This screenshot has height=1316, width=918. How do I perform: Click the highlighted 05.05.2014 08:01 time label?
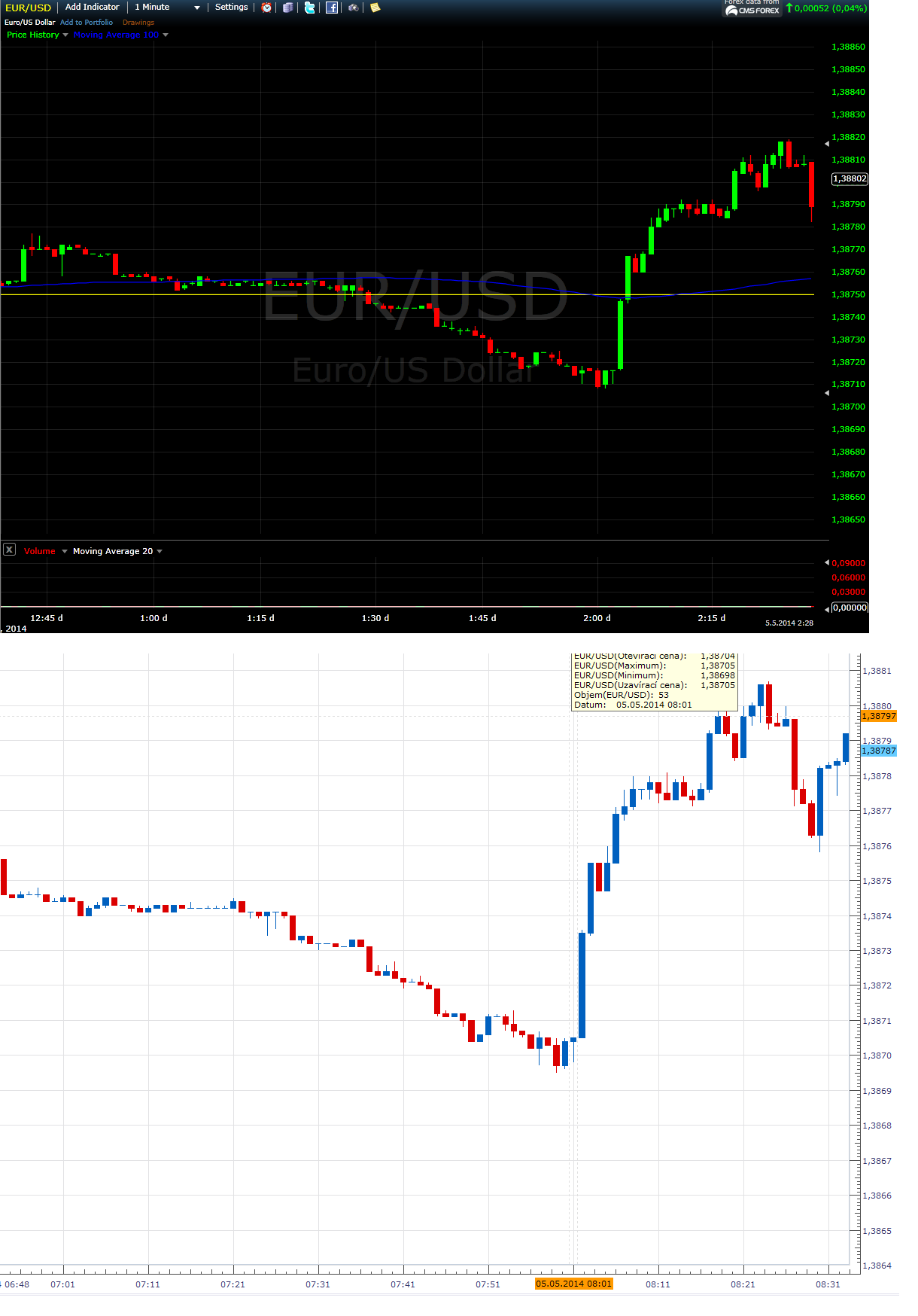(x=574, y=1284)
